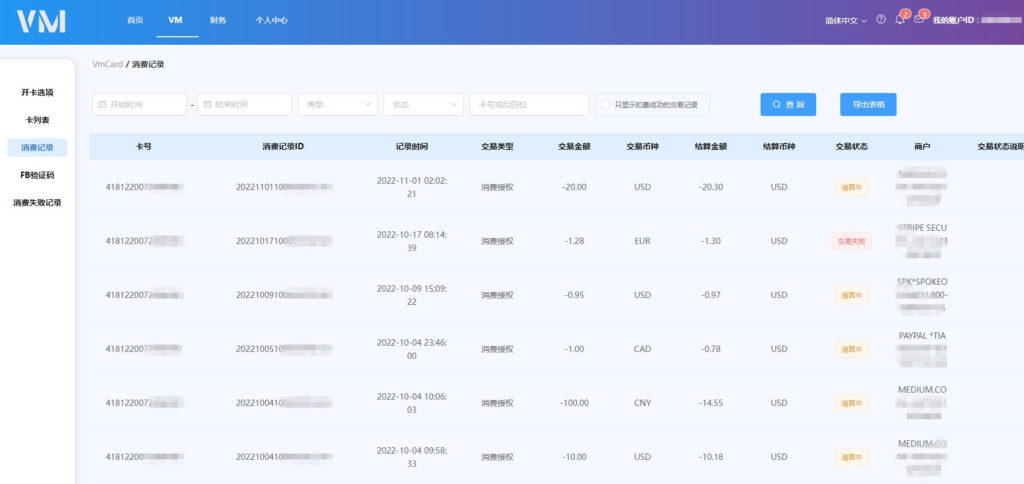
Task: Select 开卡选项 in sidebar
Action: click(x=37, y=93)
